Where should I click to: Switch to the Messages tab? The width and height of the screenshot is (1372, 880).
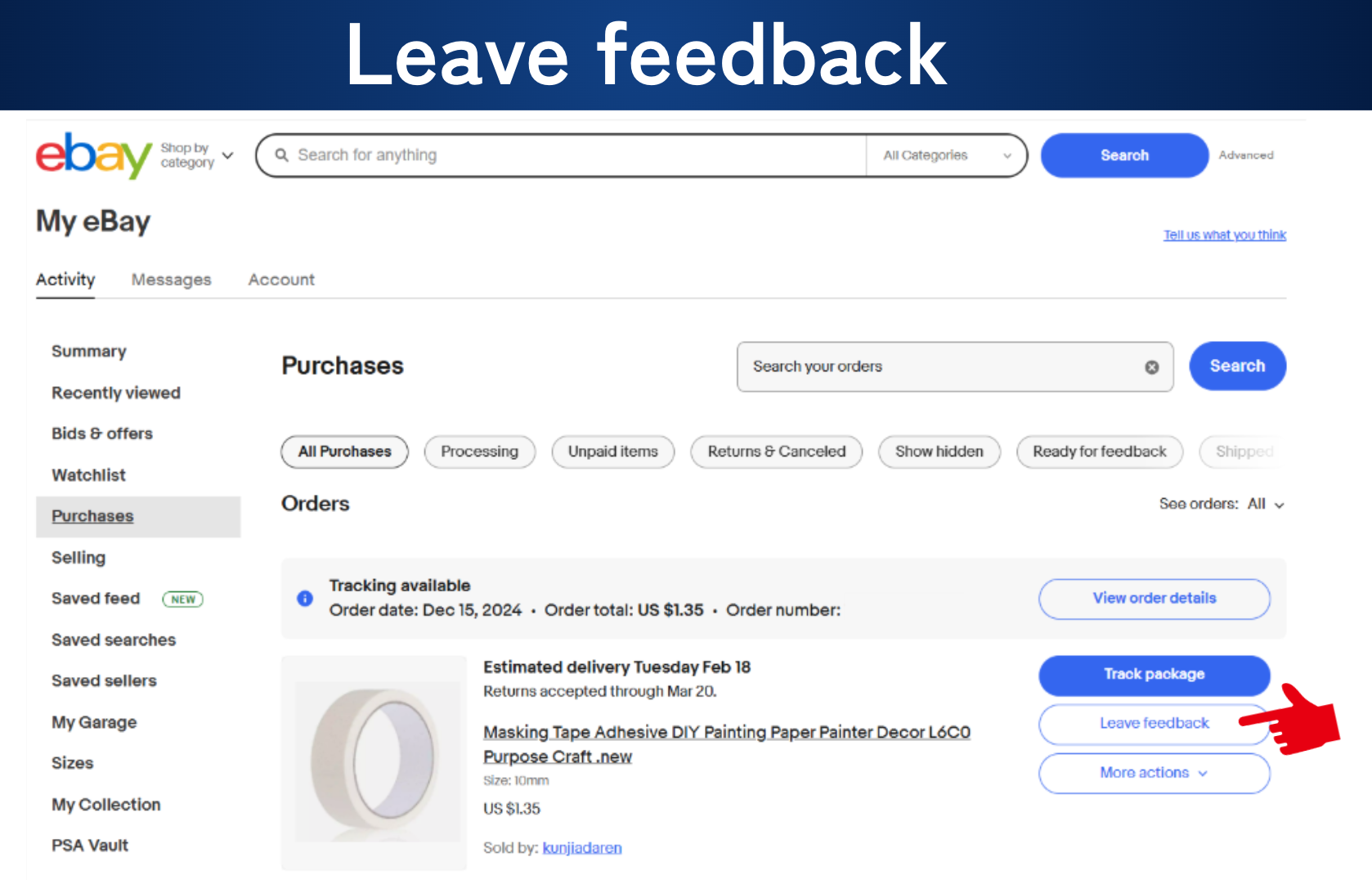pyautogui.click(x=172, y=280)
